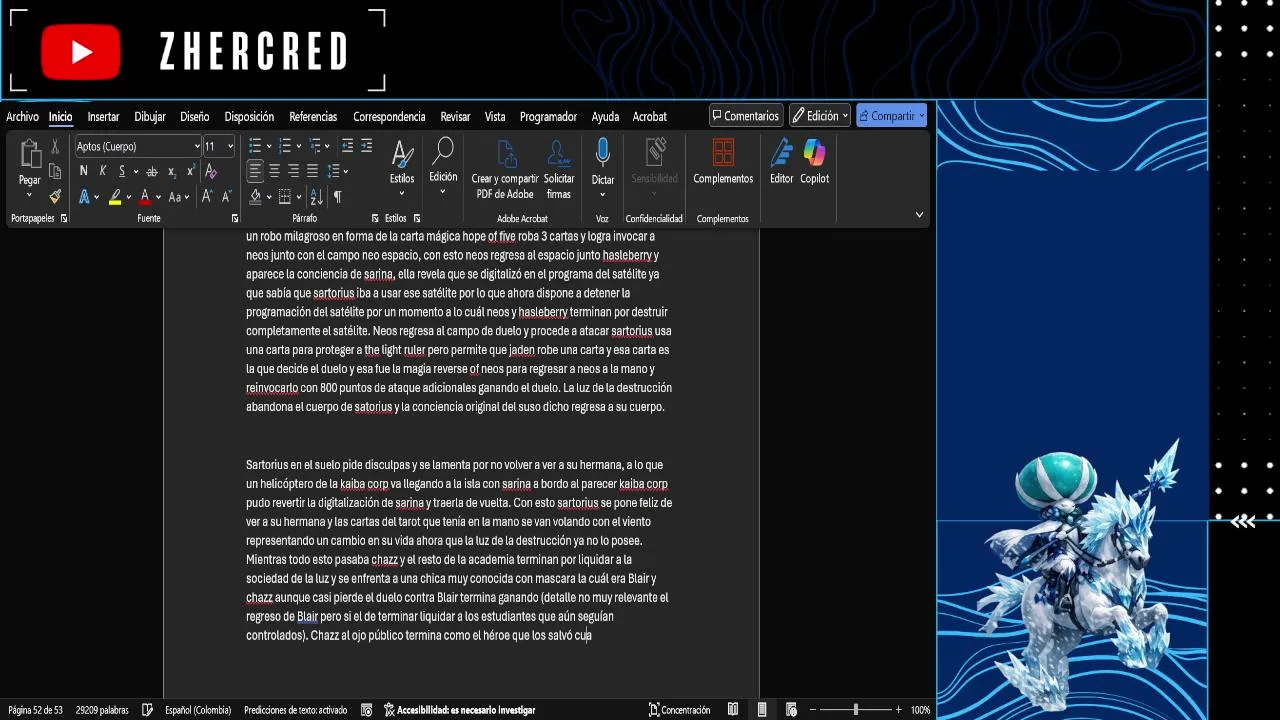Toggle align left paragraph button
The width and height of the screenshot is (1280, 720).
(x=255, y=171)
